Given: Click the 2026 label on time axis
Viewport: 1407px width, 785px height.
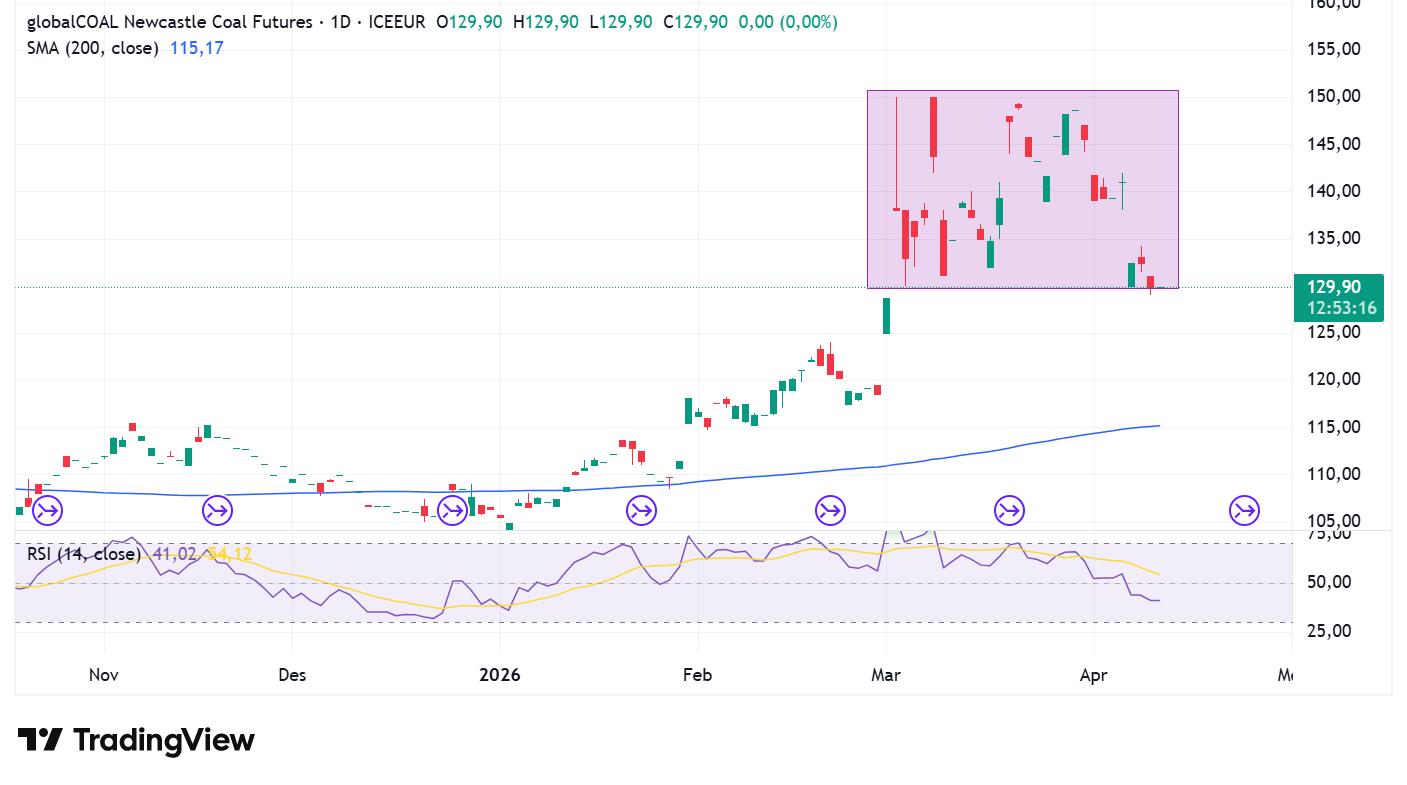Looking at the screenshot, I should click(x=499, y=675).
